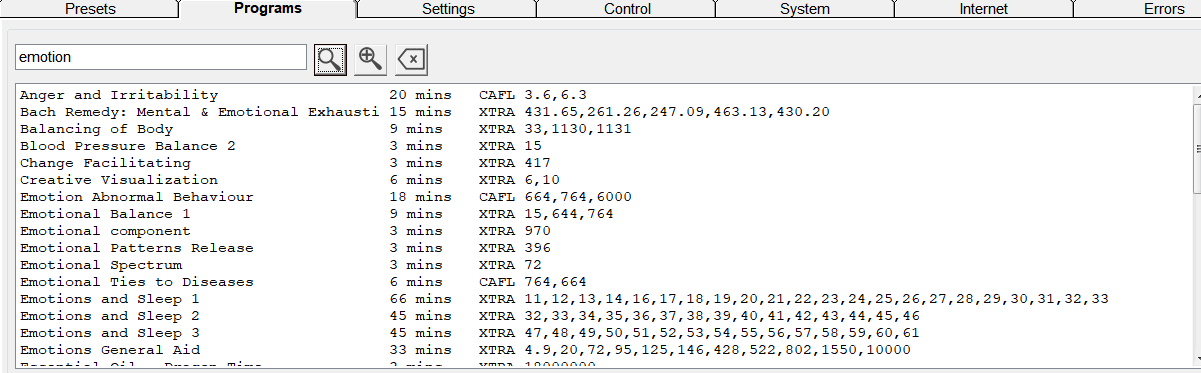Screen dimensions: 1201x373
Task: Go to the System tab
Action: (805, 9)
